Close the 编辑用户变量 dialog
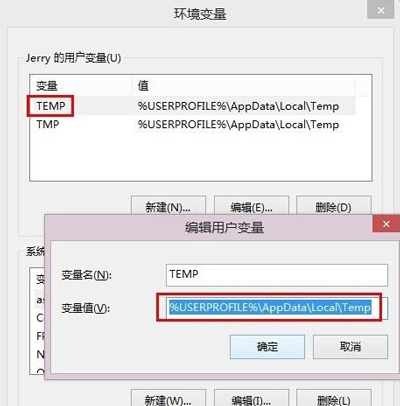This screenshot has height=406, width=400. point(386,224)
